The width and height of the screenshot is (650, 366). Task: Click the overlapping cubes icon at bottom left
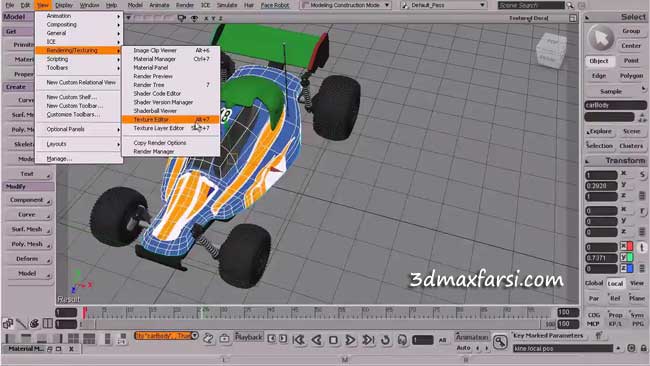8,323
